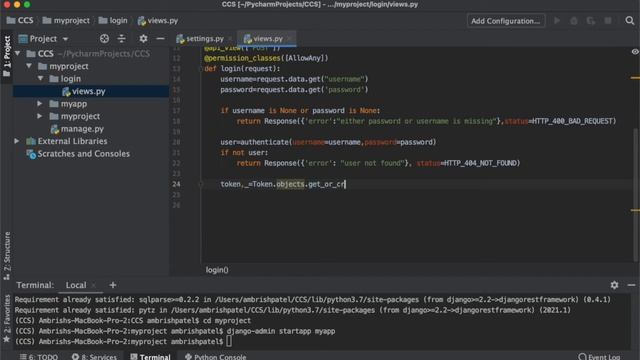640x360 pixels.
Task: Select the External Libraries label
Action: pos(72,141)
